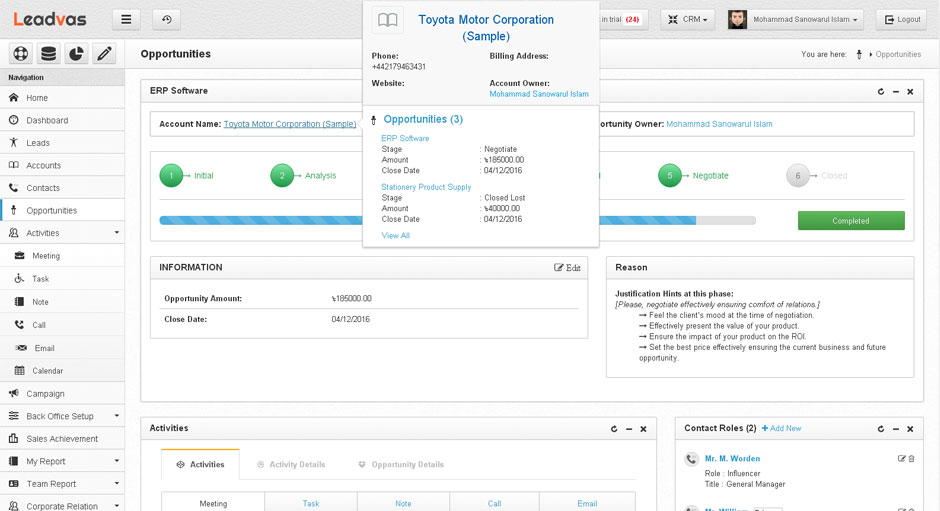
Task: Switch to Opportunity Details tab
Action: tap(401, 464)
